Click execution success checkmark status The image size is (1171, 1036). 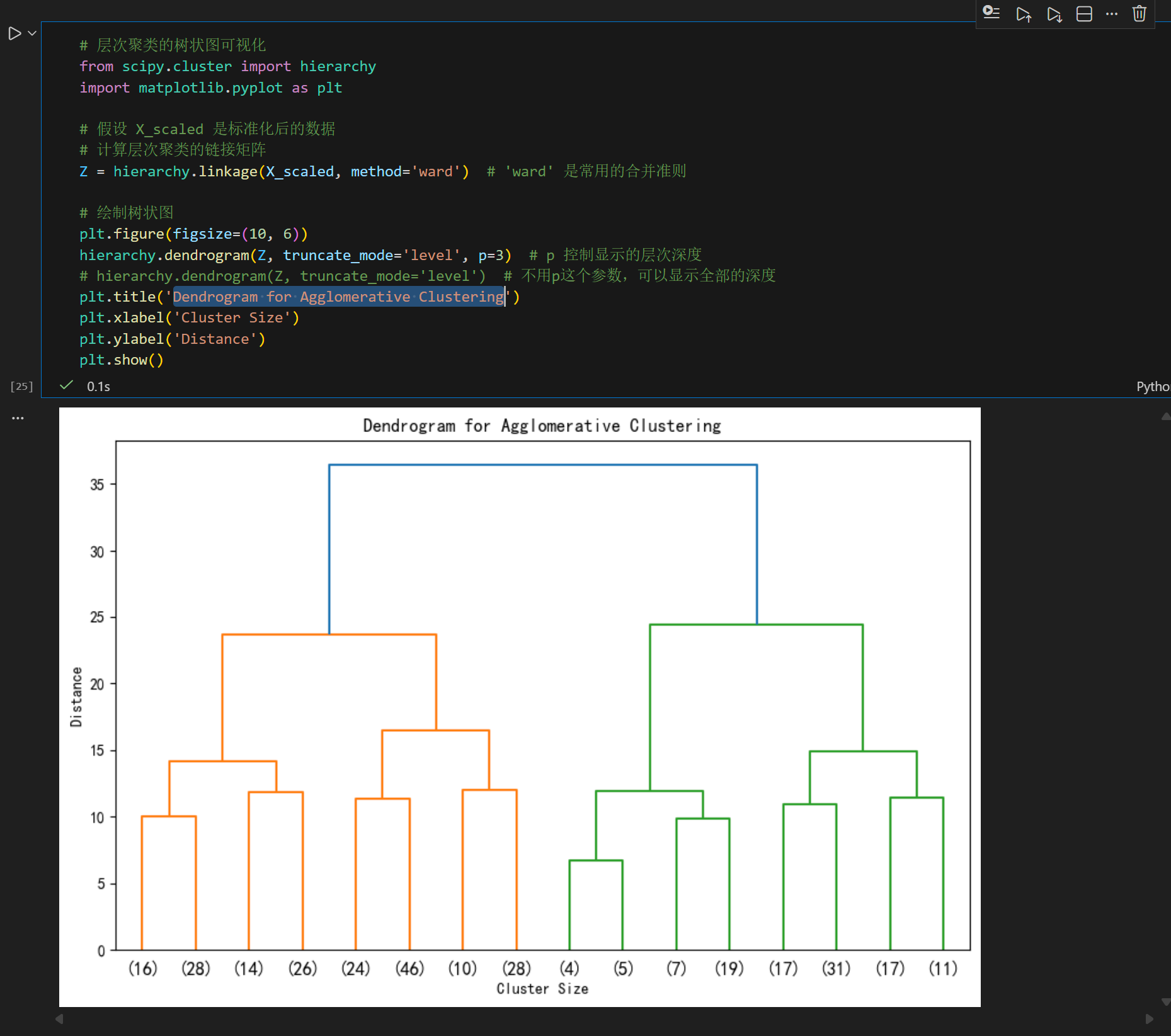coord(66,385)
